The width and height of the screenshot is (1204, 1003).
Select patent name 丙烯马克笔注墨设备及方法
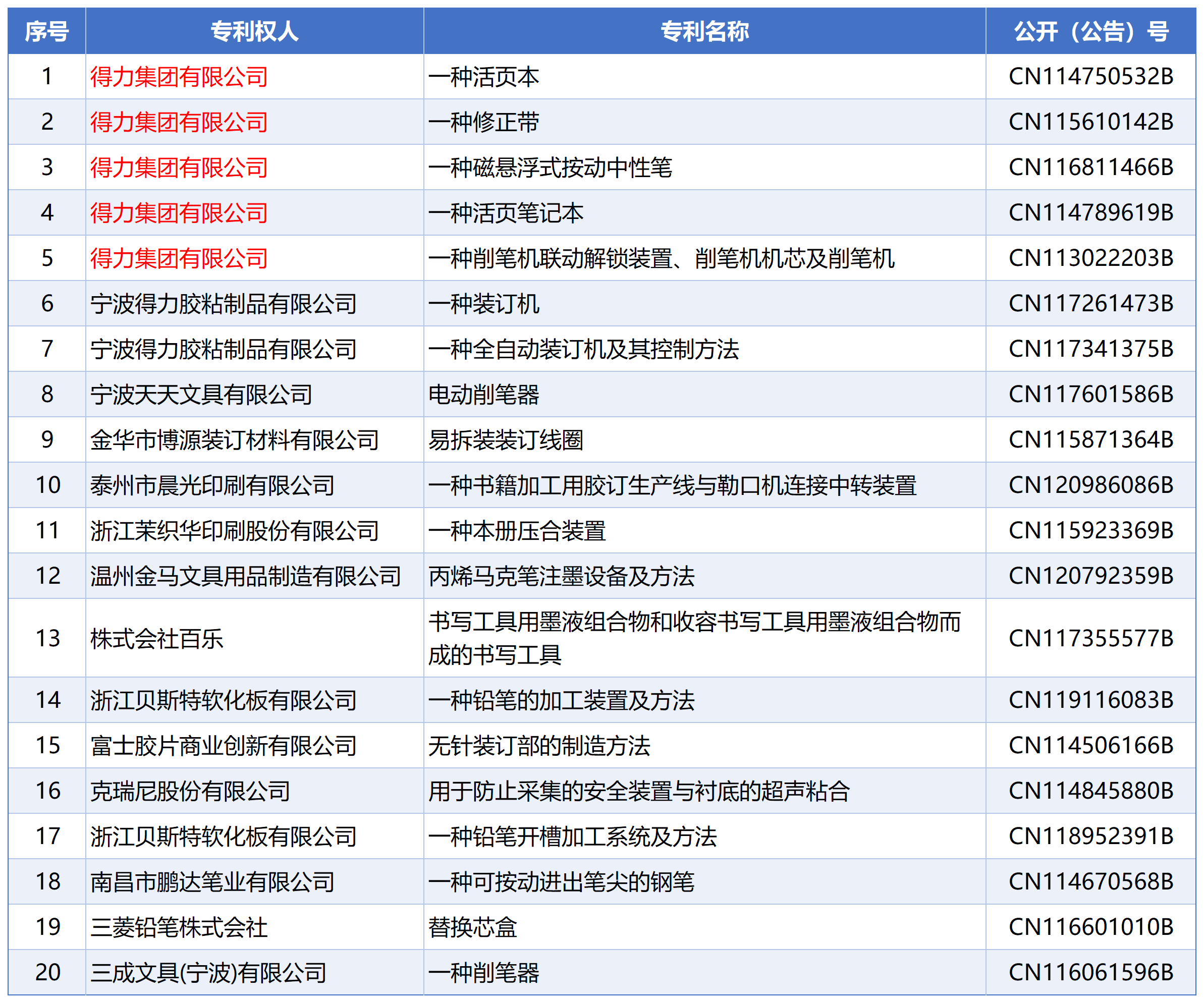pos(561,576)
